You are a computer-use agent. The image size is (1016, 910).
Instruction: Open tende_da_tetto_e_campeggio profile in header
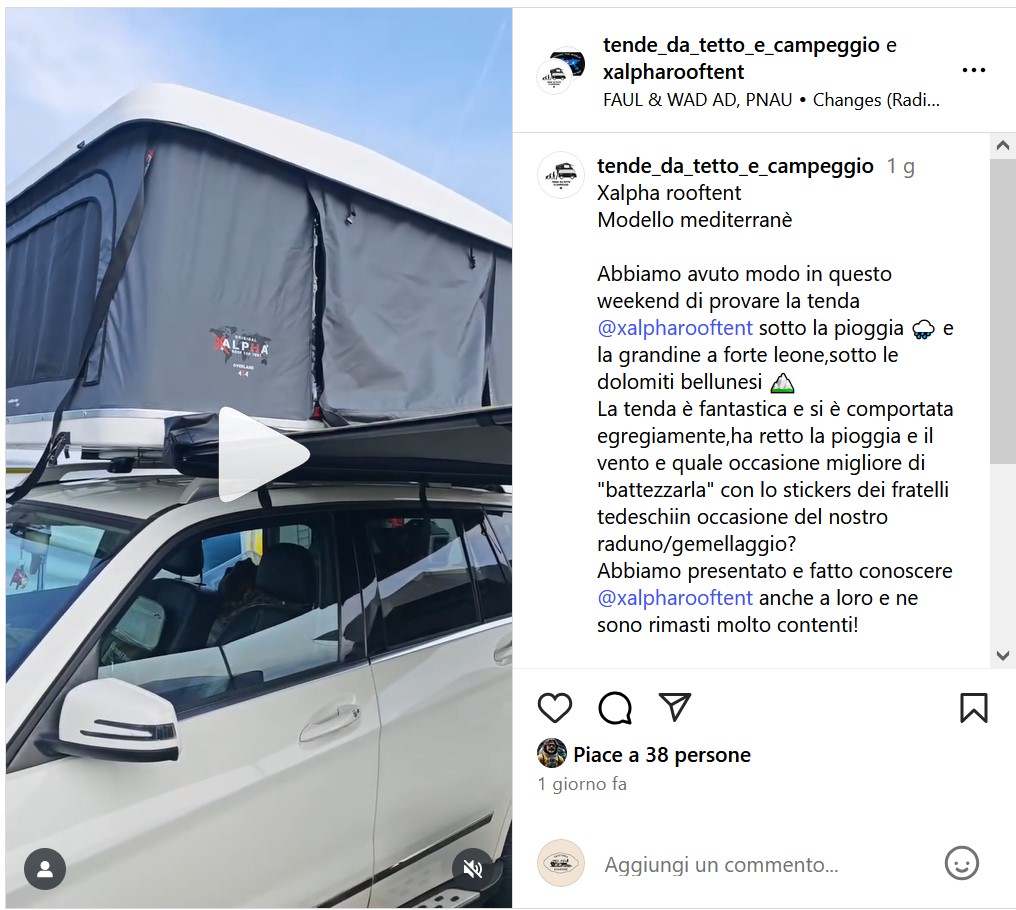(x=741, y=45)
